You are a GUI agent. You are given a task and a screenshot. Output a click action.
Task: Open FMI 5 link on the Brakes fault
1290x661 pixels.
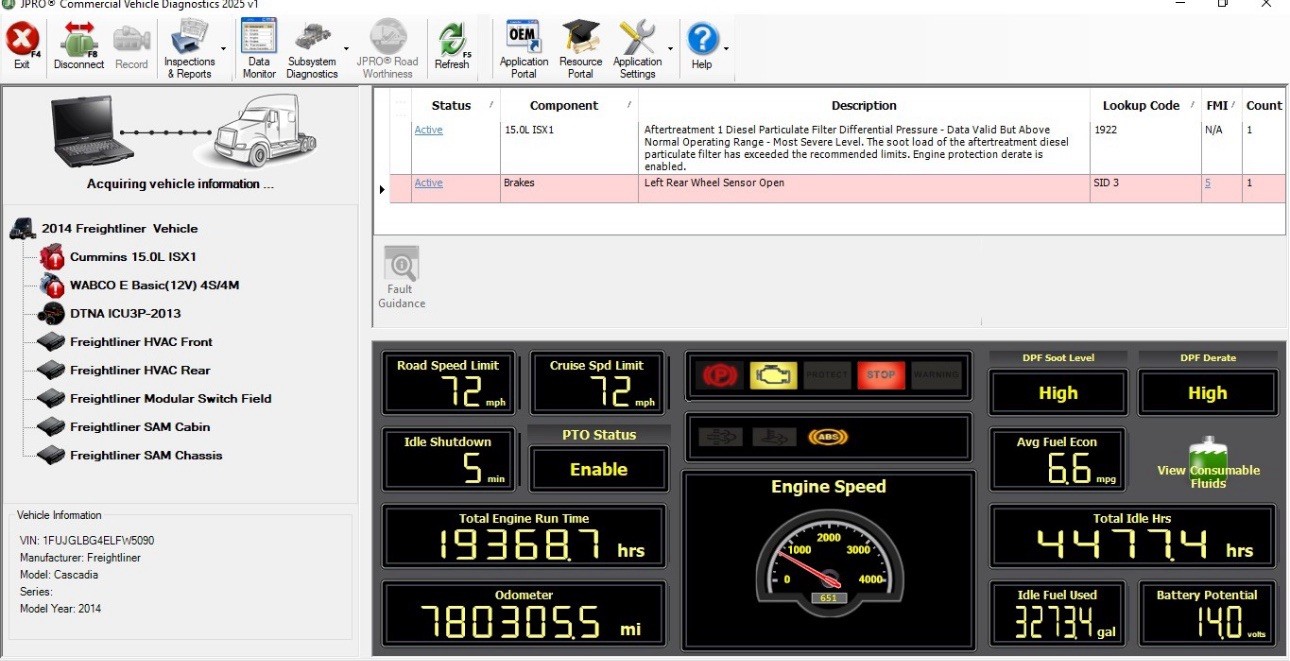[x=1208, y=183]
